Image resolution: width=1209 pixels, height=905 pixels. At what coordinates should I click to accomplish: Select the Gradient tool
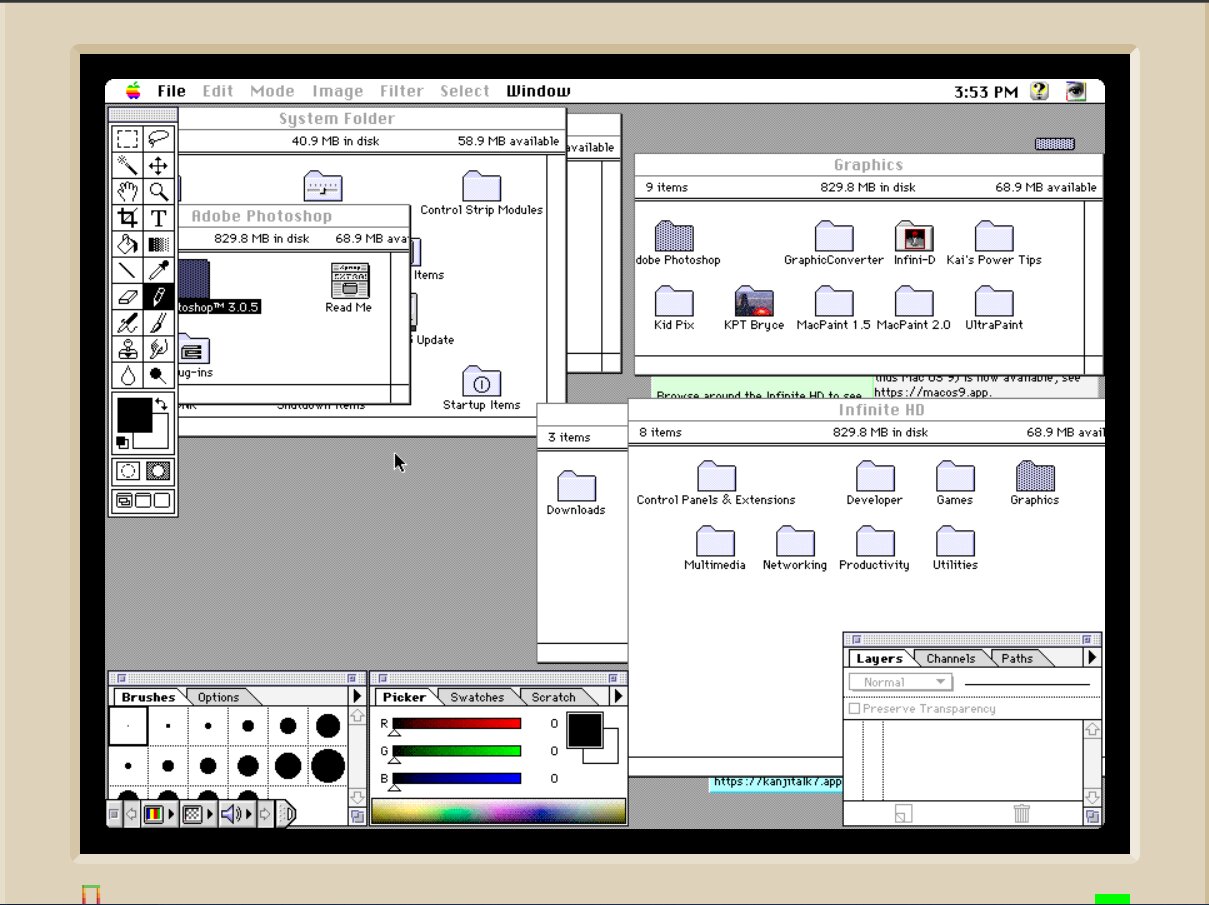(158, 243)
